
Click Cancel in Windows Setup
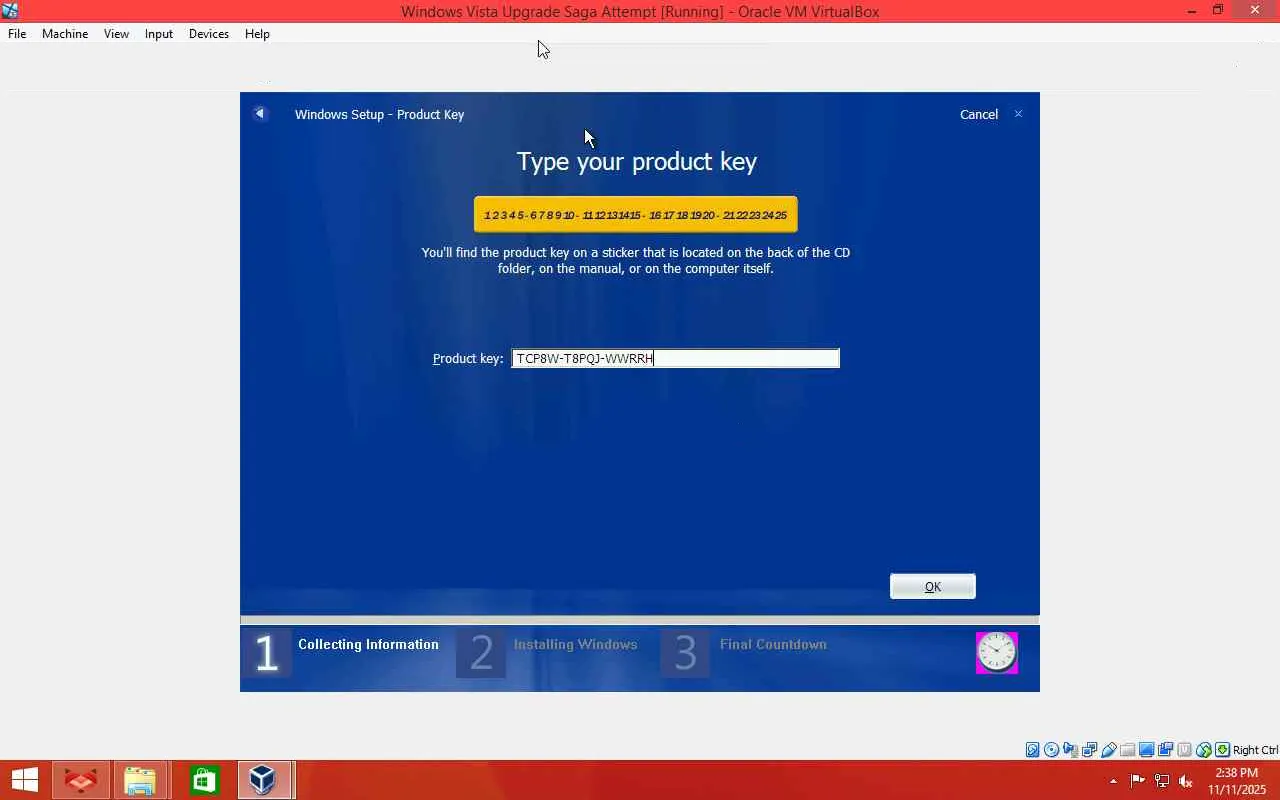click(x=979, y=114)
